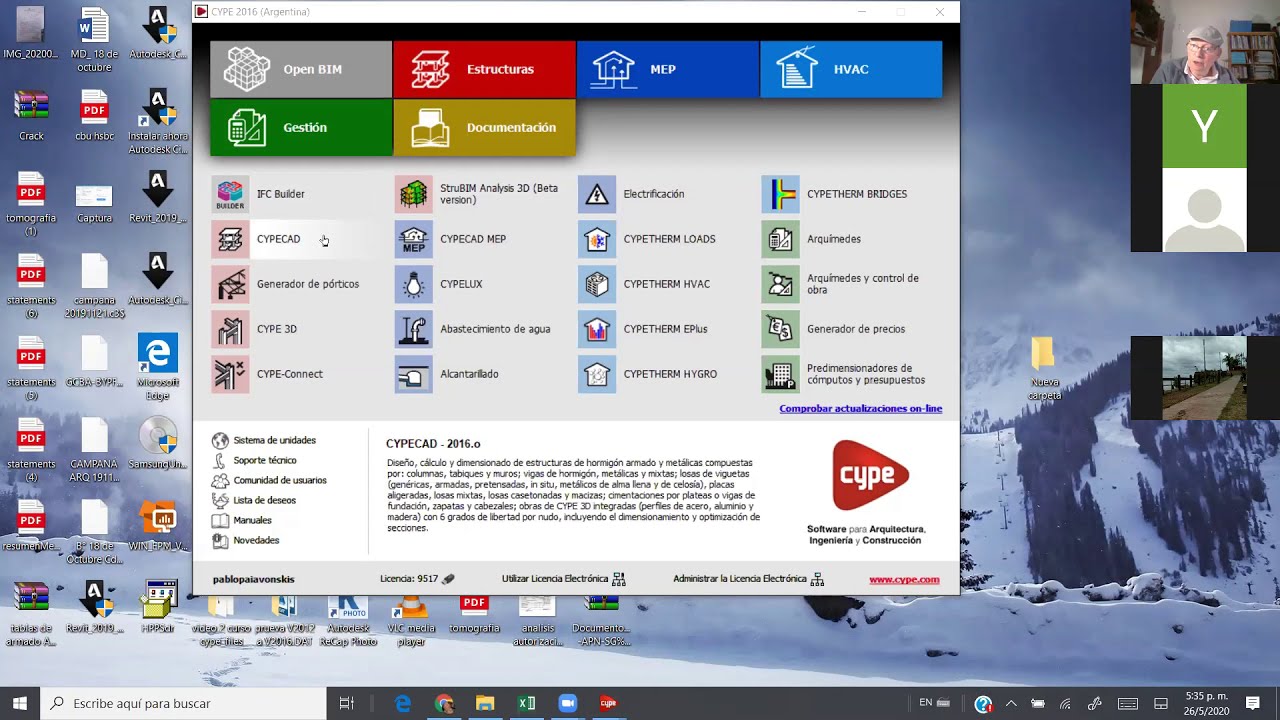Open CYPETHERM LOADS icon
Image resolution: width=1280 pixels, height=720 pixels.
point(597,239)
